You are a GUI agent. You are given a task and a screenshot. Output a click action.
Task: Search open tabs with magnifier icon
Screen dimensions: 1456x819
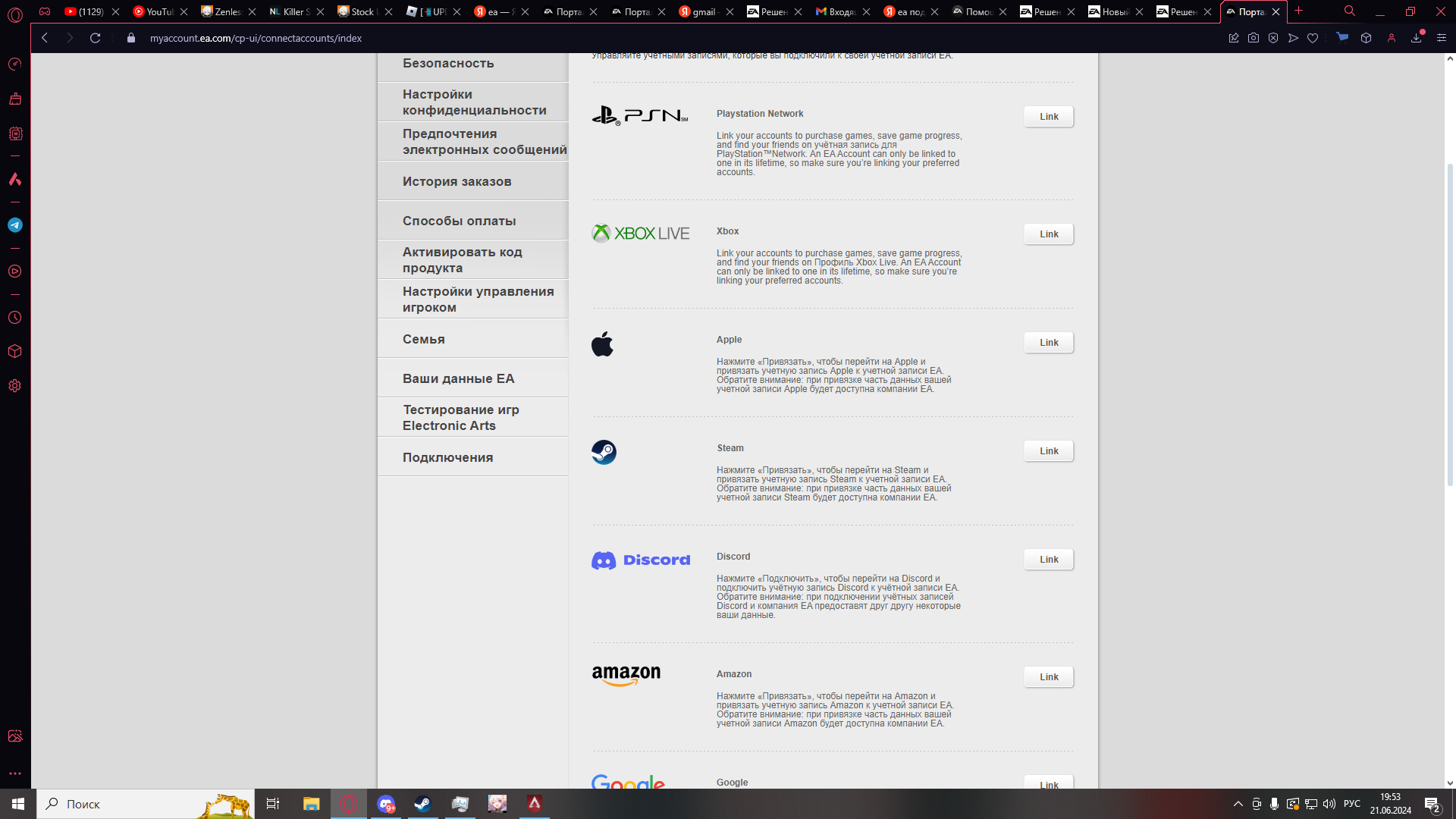point(1350,11)
